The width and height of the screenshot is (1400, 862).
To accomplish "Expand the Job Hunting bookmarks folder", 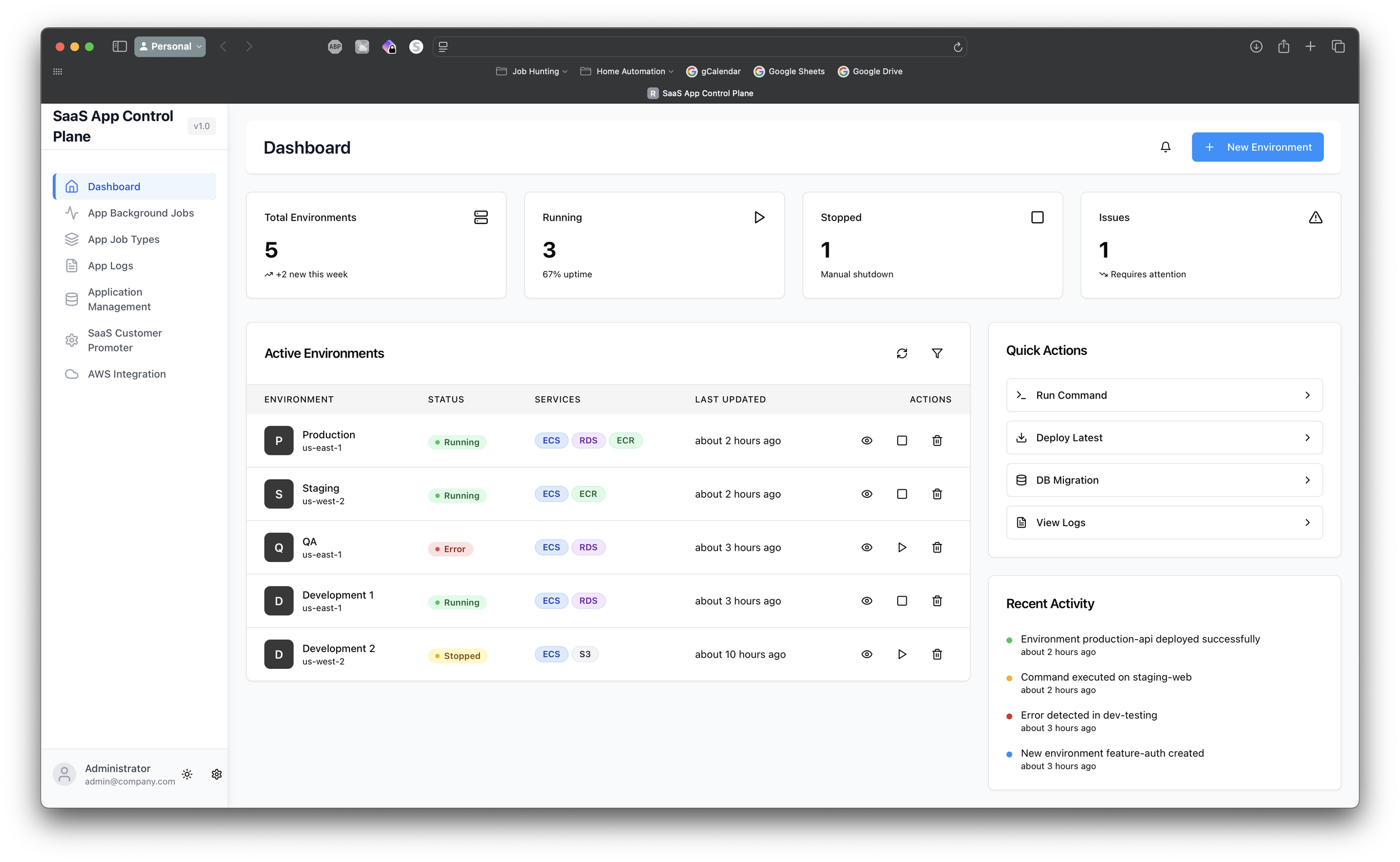I will (x=531, y=71).
